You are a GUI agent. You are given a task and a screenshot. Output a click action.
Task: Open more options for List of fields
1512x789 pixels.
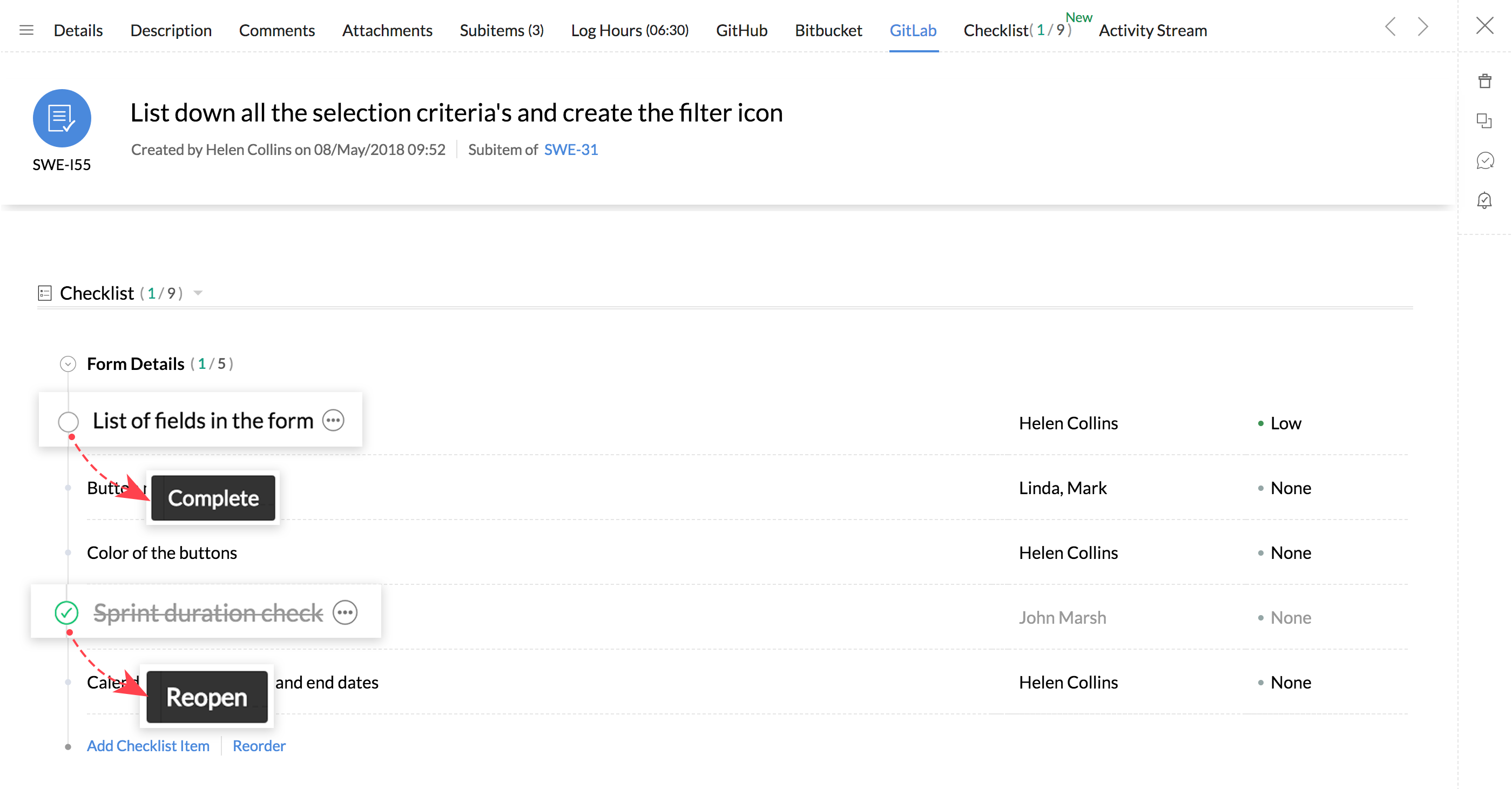pyautogui.click(x=333, y=420)
